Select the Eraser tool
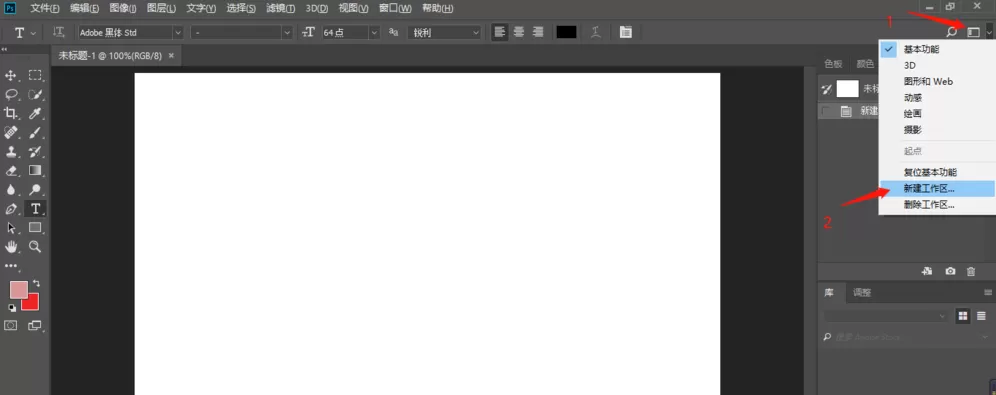996x395 pixels. [x=11, y=170]
